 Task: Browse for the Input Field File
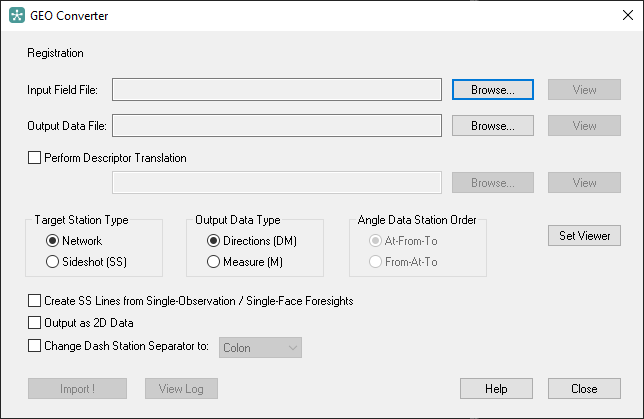coord(493,90)
